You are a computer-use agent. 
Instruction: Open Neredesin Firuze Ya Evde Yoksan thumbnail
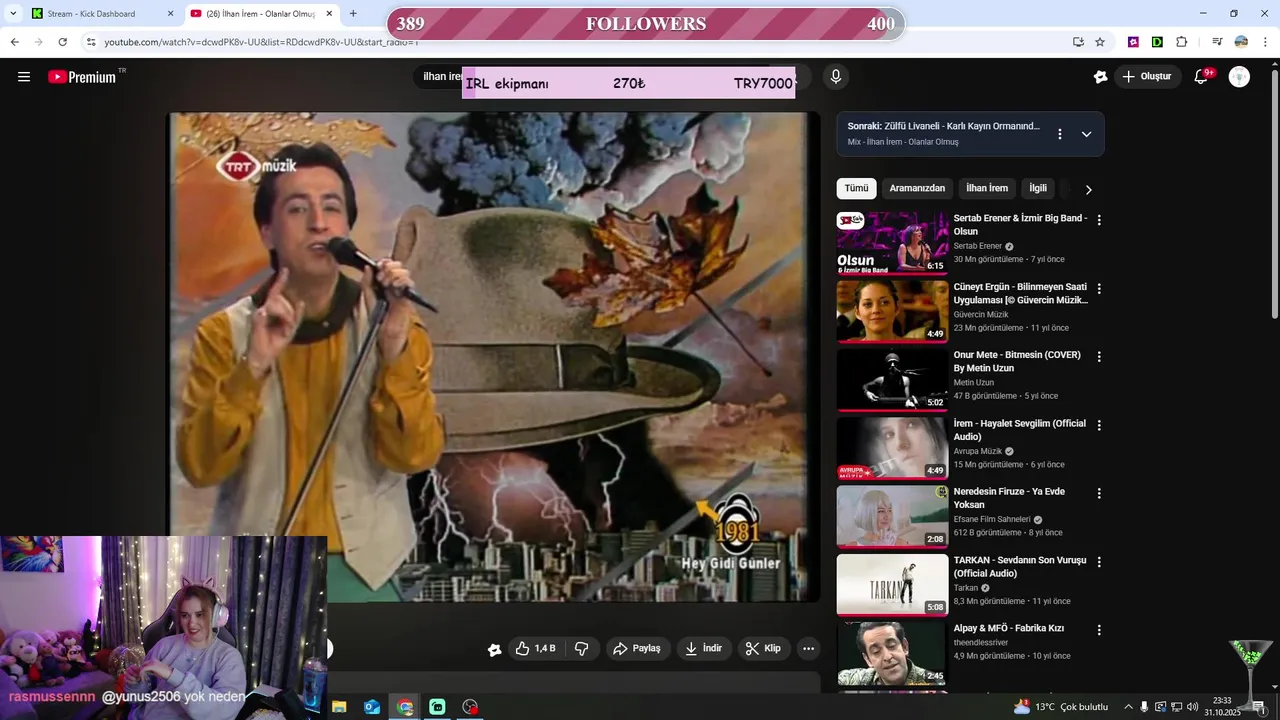pos(893,516)
